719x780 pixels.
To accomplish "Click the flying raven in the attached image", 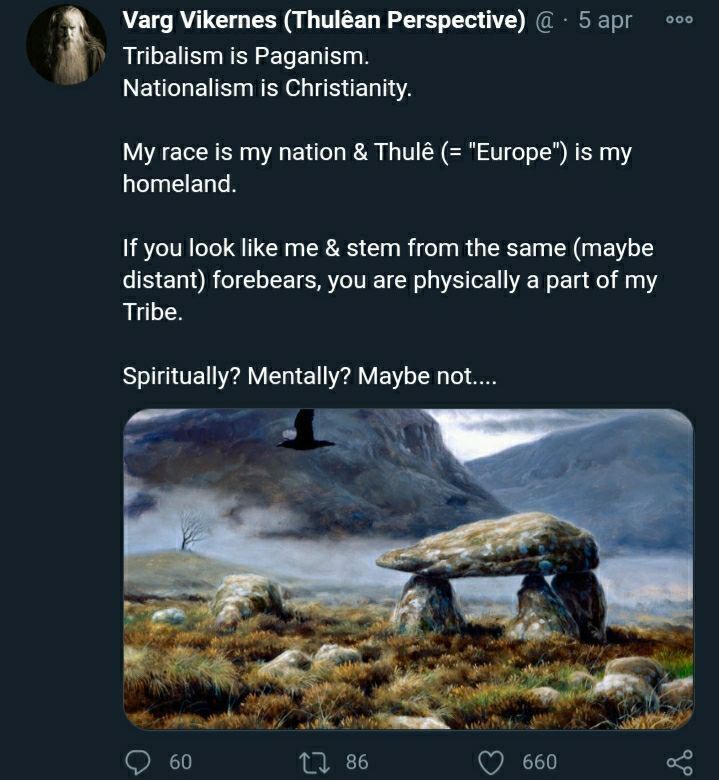I will (x=304, y=431).
